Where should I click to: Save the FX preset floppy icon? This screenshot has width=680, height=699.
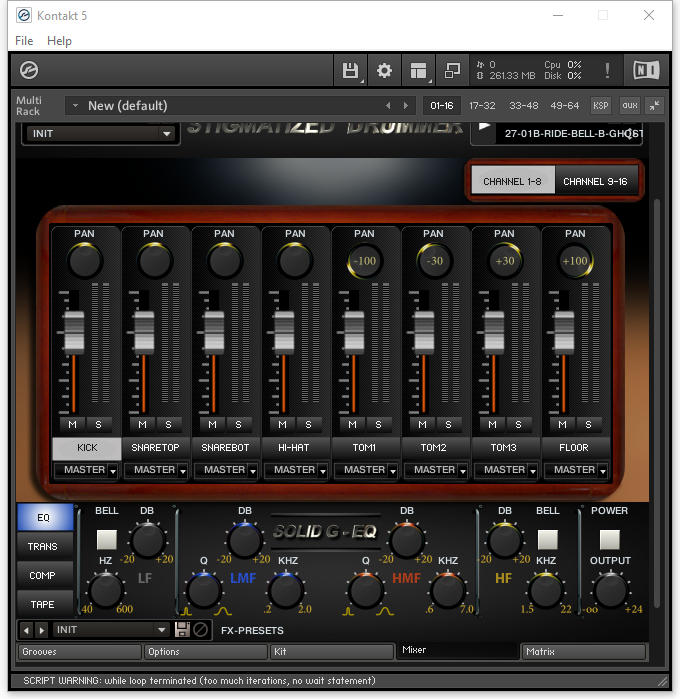[x=182, y=629]
